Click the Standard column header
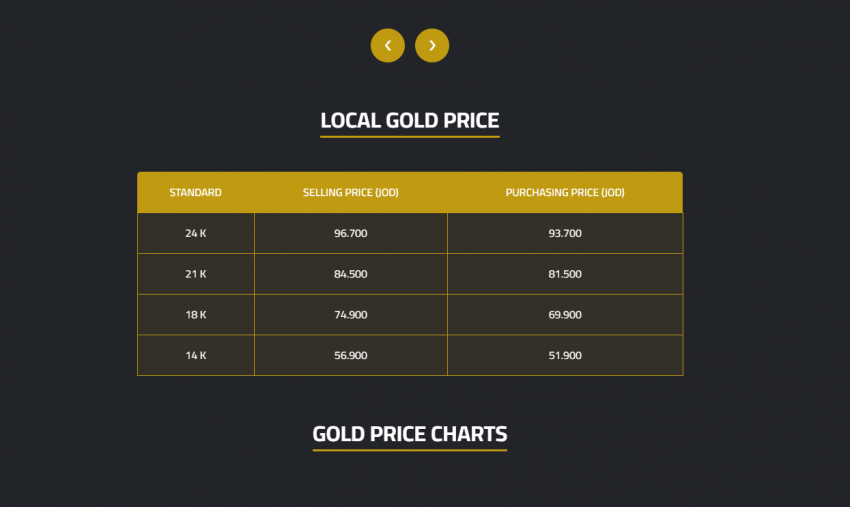Screen dimensions: 850x507 click(x=196, y=193)
